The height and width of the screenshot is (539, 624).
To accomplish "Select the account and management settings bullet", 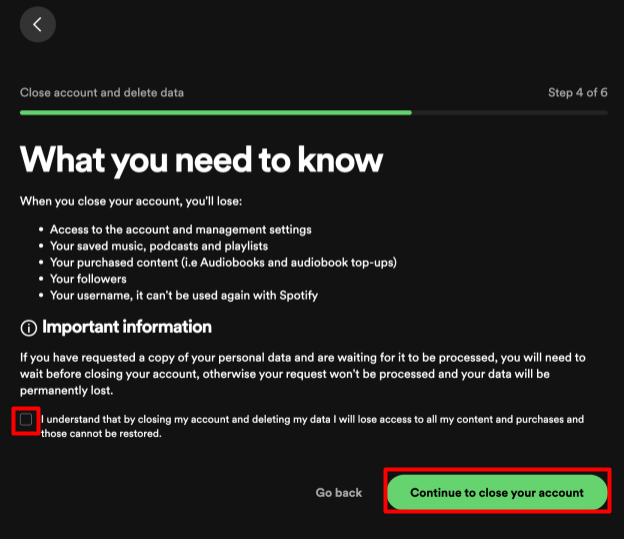I will pyautogui.click(x=180, y=229).
